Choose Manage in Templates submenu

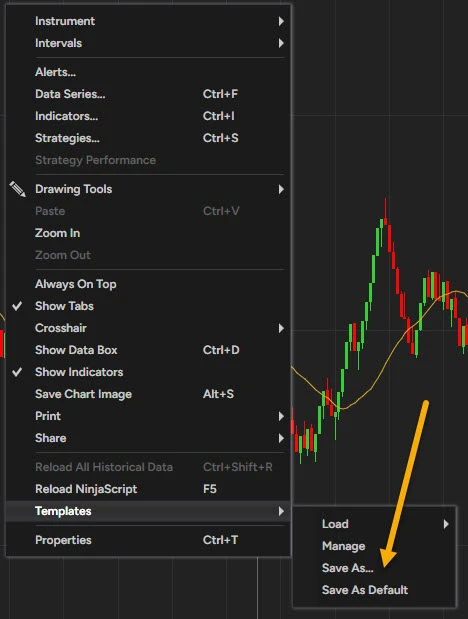(374, 546)
